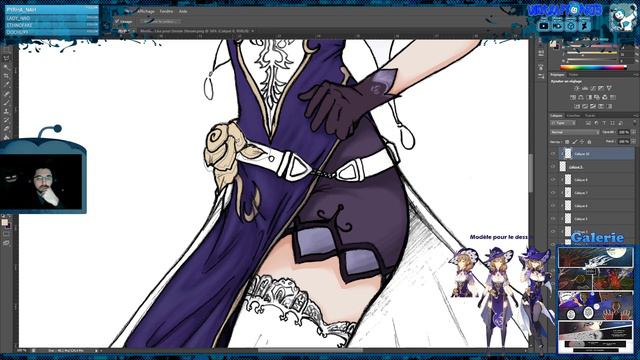Open the Affichage menu
The width and height of the screenshot is (640, 360).
(146, 11)
